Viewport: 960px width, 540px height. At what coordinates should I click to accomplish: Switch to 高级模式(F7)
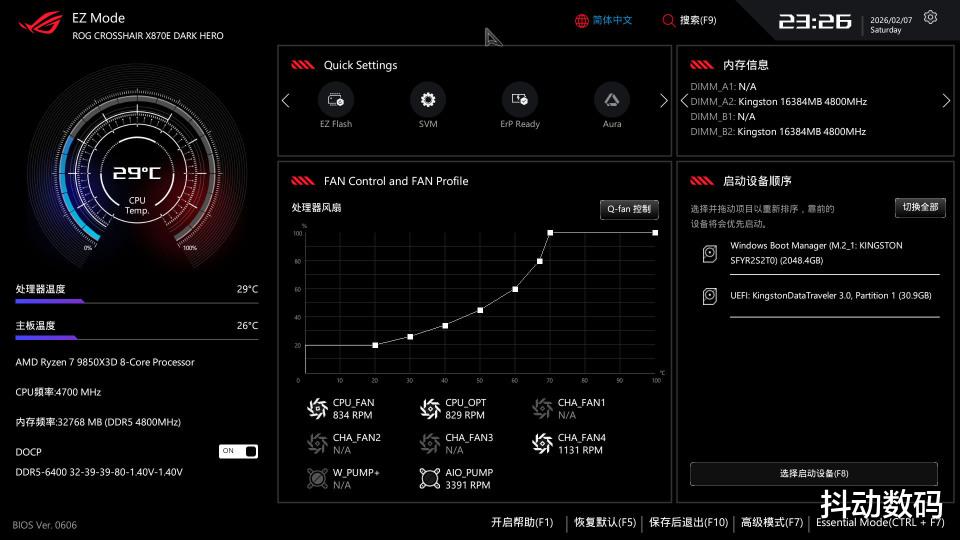pos(771,522)
